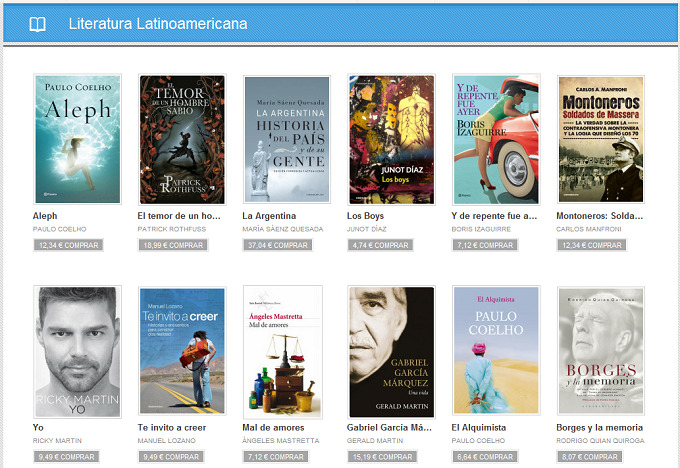Select author Ángeles Mastretta
680x468 pixels.
[x=281, y=441]
